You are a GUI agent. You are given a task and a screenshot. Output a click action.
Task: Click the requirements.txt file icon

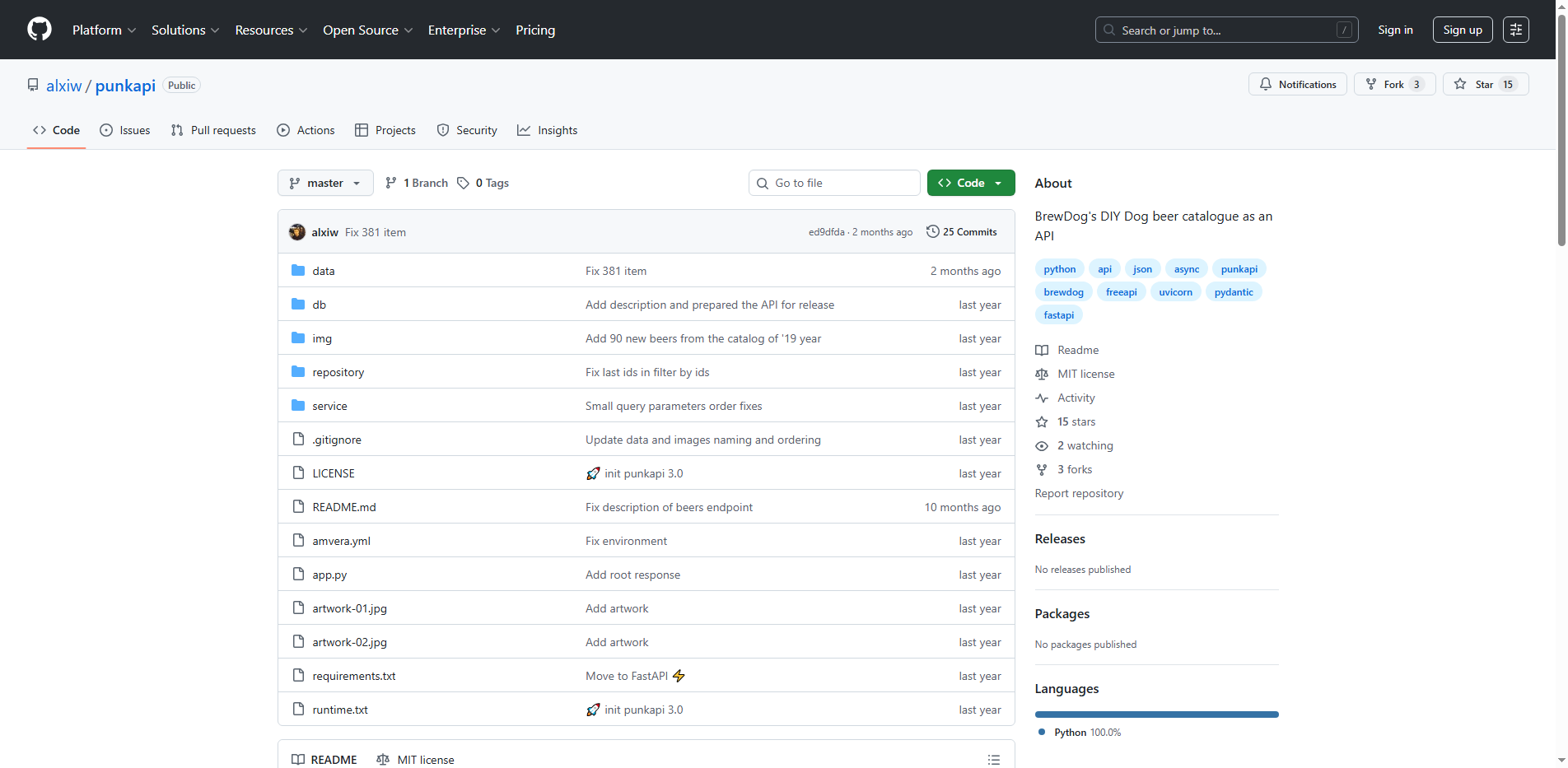tap(298, 676)
